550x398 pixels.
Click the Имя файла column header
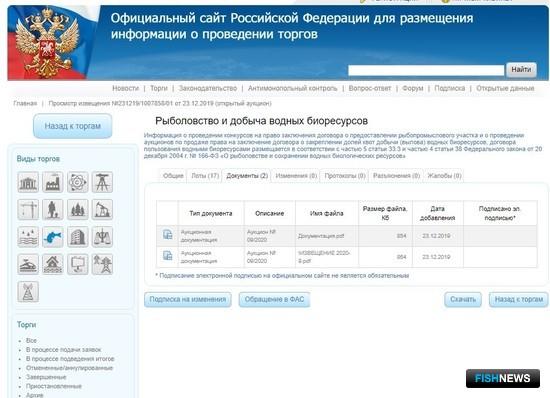pos(327,213)
